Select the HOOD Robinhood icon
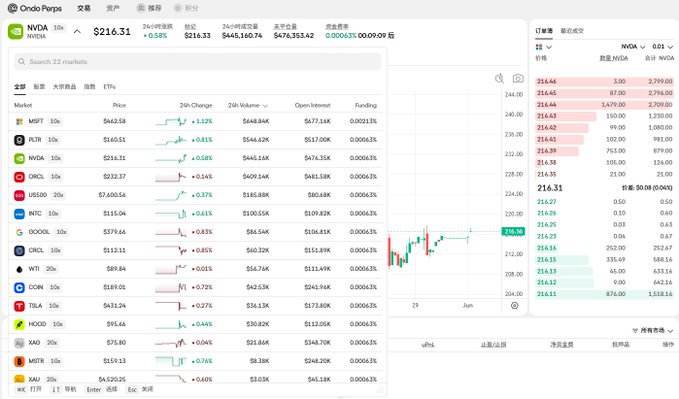 point(19,324)
